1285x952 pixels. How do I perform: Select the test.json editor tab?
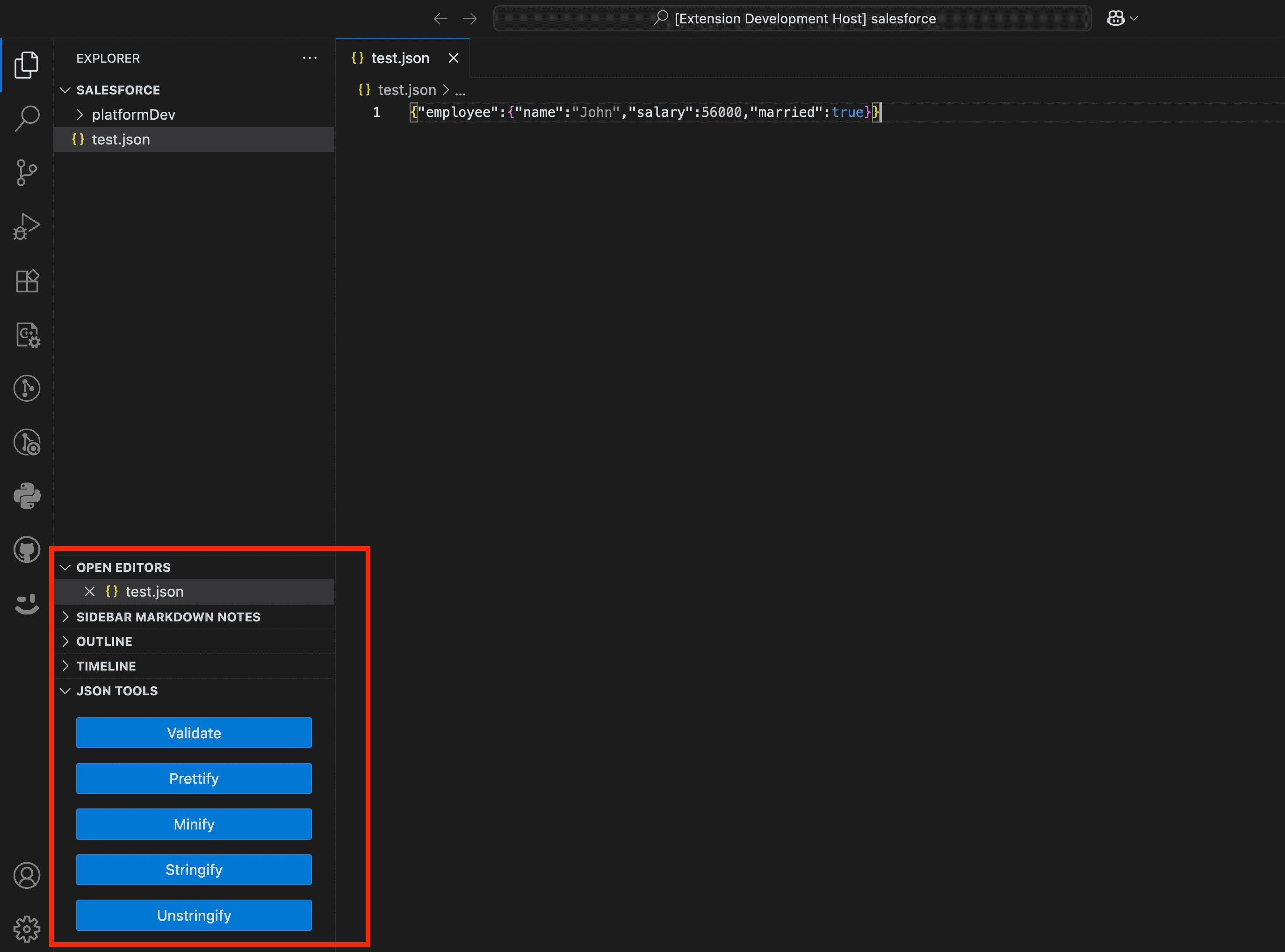[x=399, y=58]
